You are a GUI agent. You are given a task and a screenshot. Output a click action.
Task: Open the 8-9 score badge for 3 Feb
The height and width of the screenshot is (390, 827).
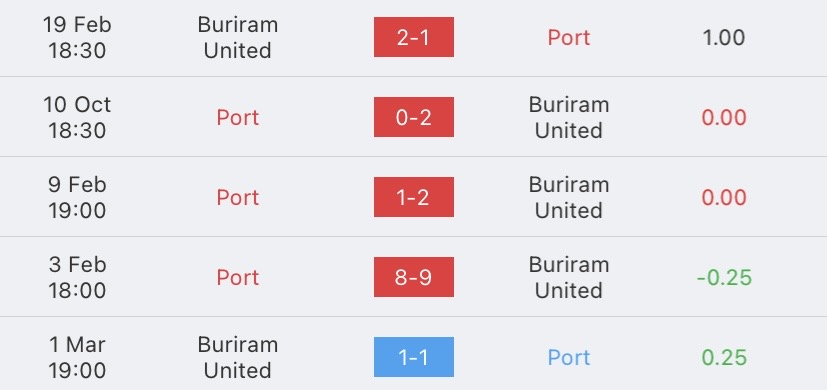click(x=414, y=277)
